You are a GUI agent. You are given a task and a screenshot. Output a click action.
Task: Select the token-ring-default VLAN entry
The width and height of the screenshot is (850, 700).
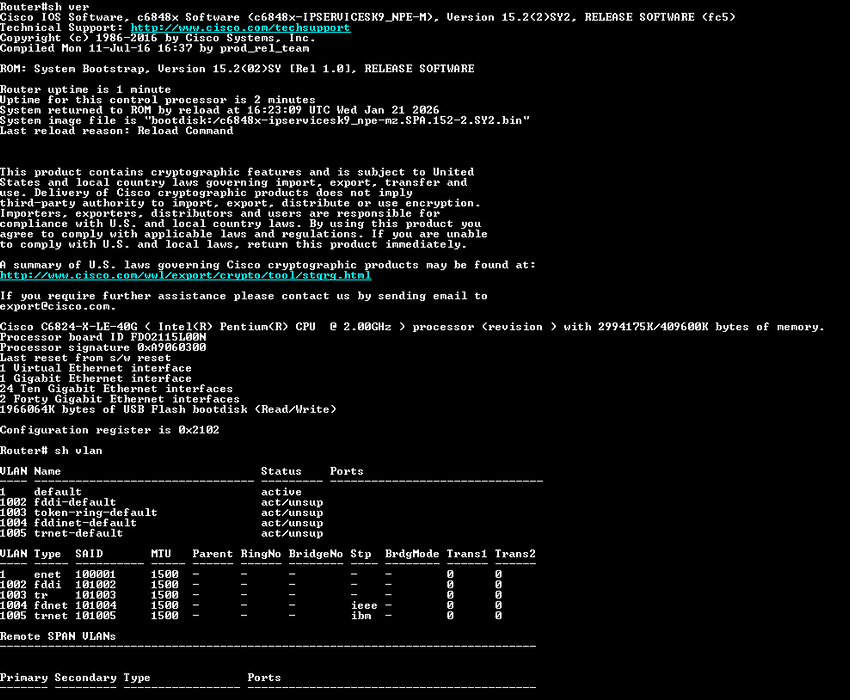click(95, 512)
